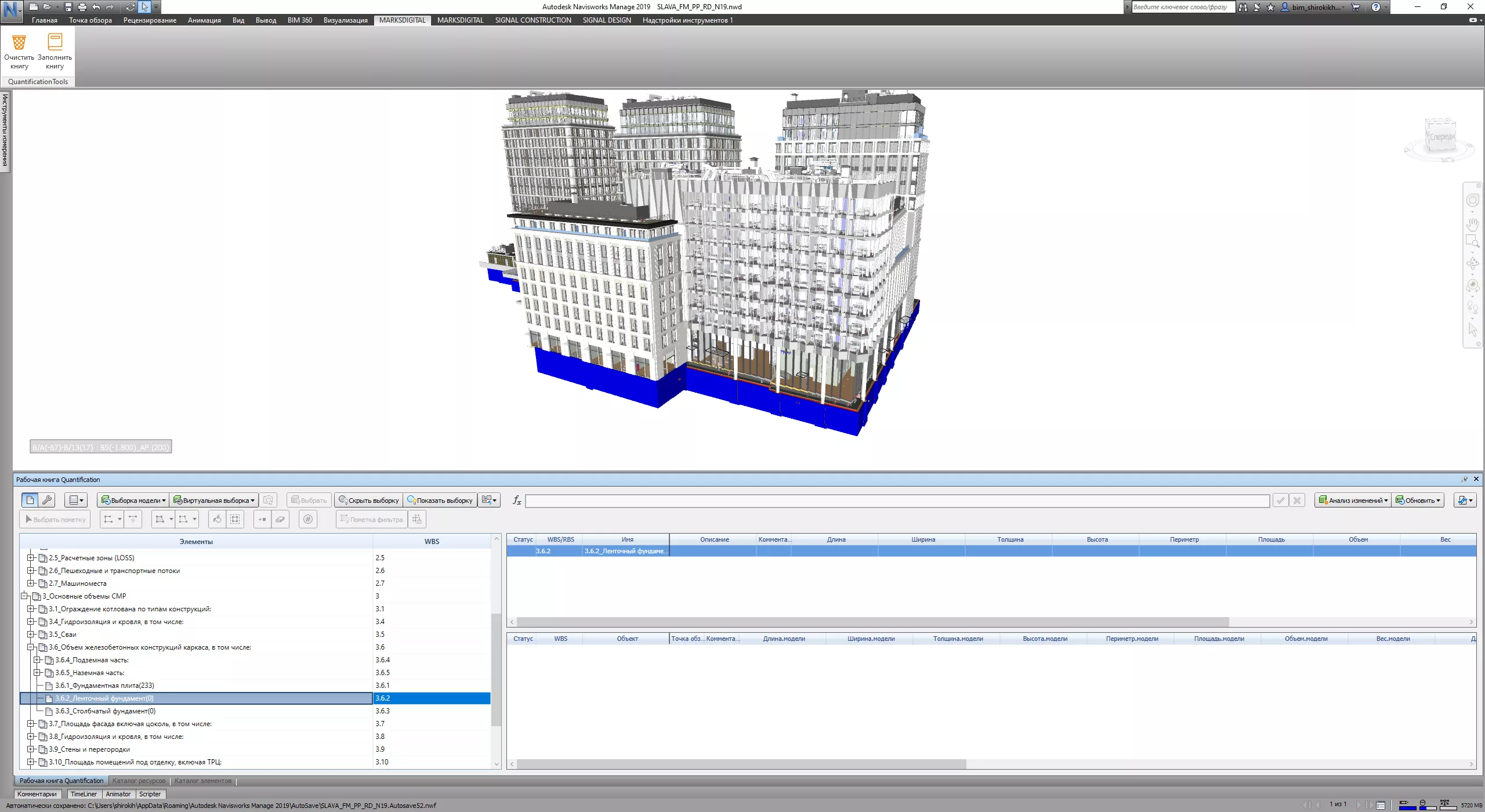Click the Очистить книгу icon
The height and width of the screenshot is (812, 1485).
[19, 43]
